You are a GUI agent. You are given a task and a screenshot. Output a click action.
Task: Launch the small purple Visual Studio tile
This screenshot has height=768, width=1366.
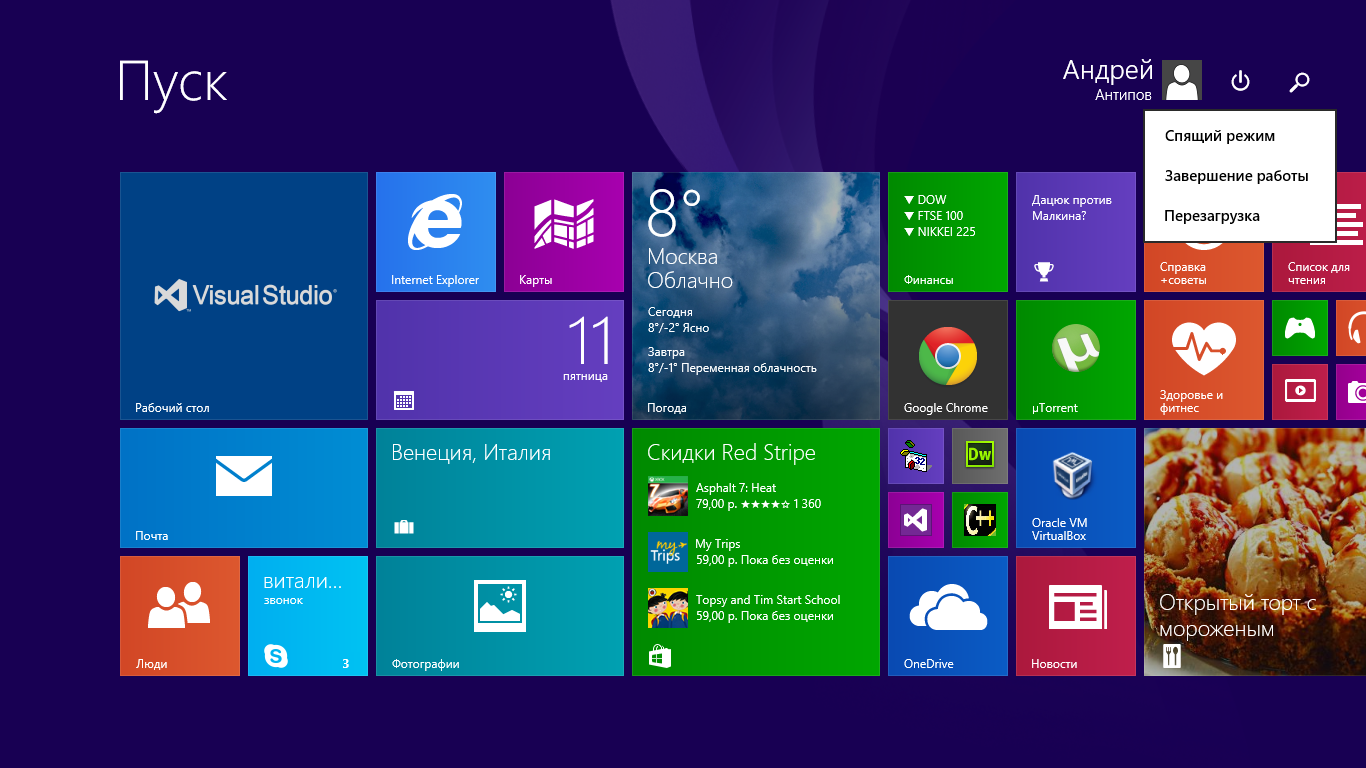tap(915, 520)
